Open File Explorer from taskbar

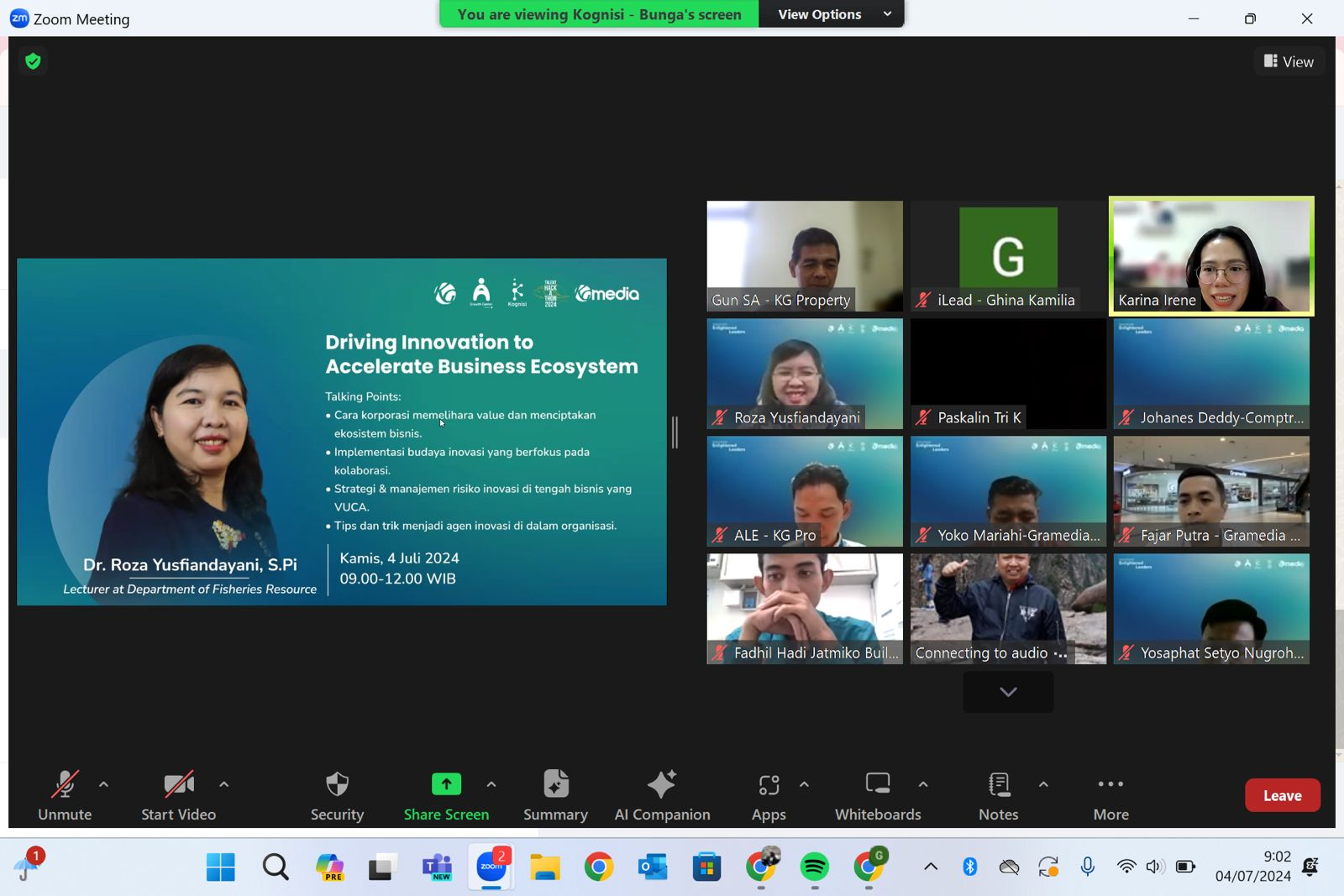pyautogui.click(x=545, y=867)
